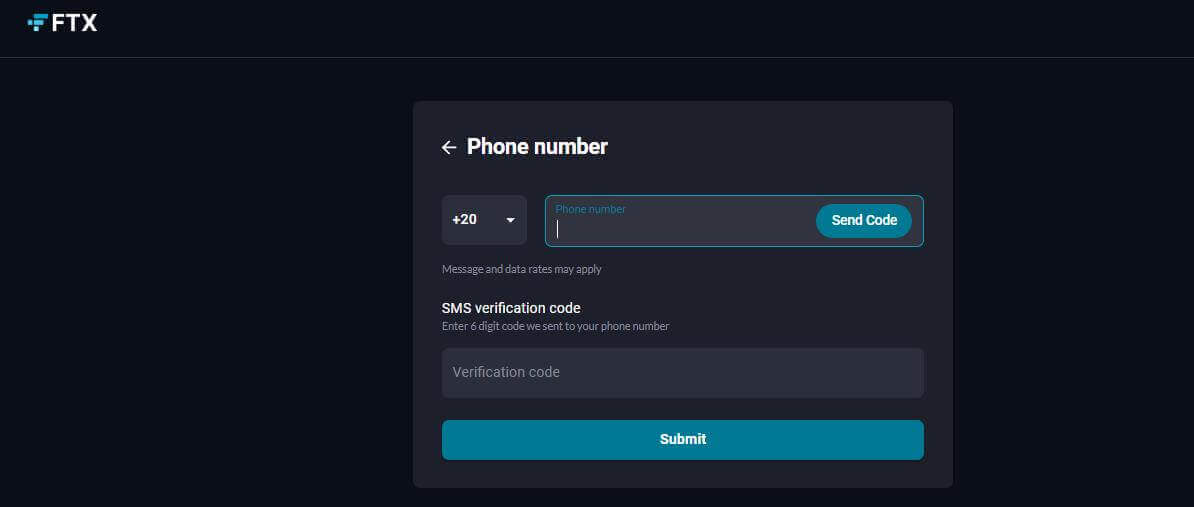Viewport: 1194px width, 507px height.
Task: Click the Phone number page heading
Action: (x=537, y=146)
